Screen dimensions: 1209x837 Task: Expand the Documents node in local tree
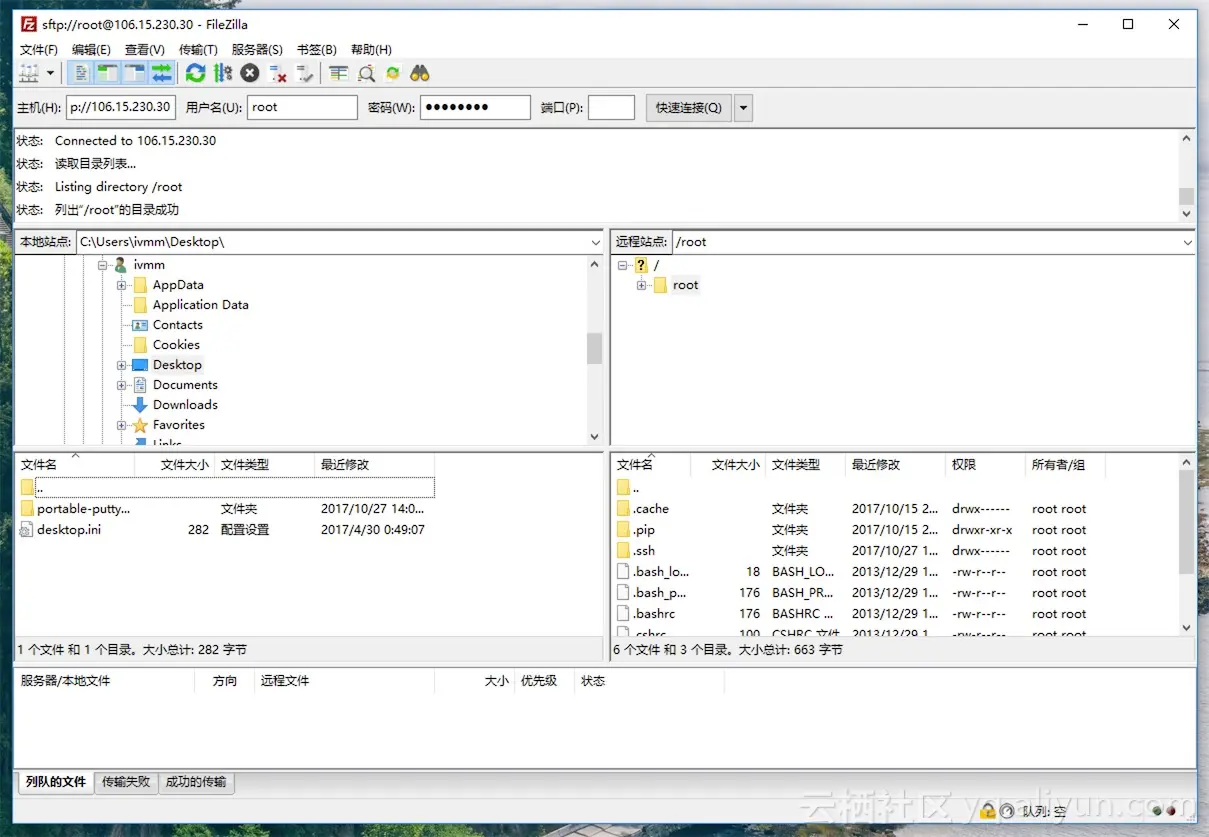122,385
